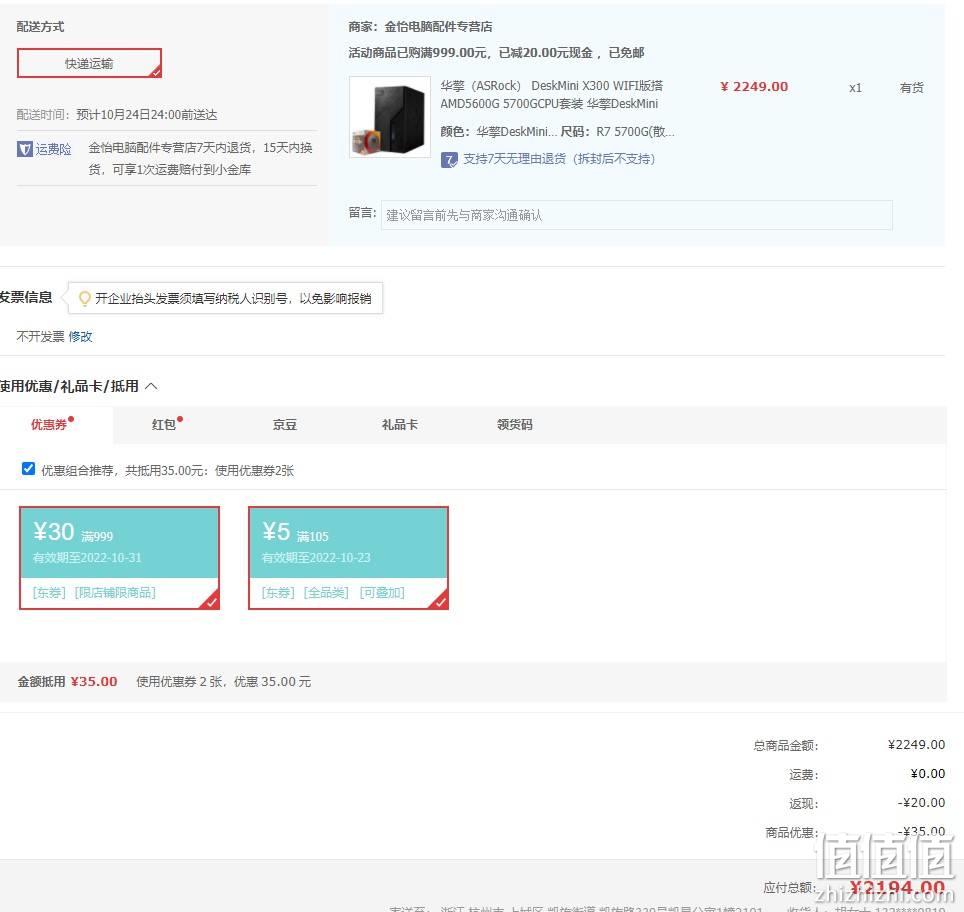Open the 华擎 DeskMini X300 product title
964x912 pixels.
point(551,94)
